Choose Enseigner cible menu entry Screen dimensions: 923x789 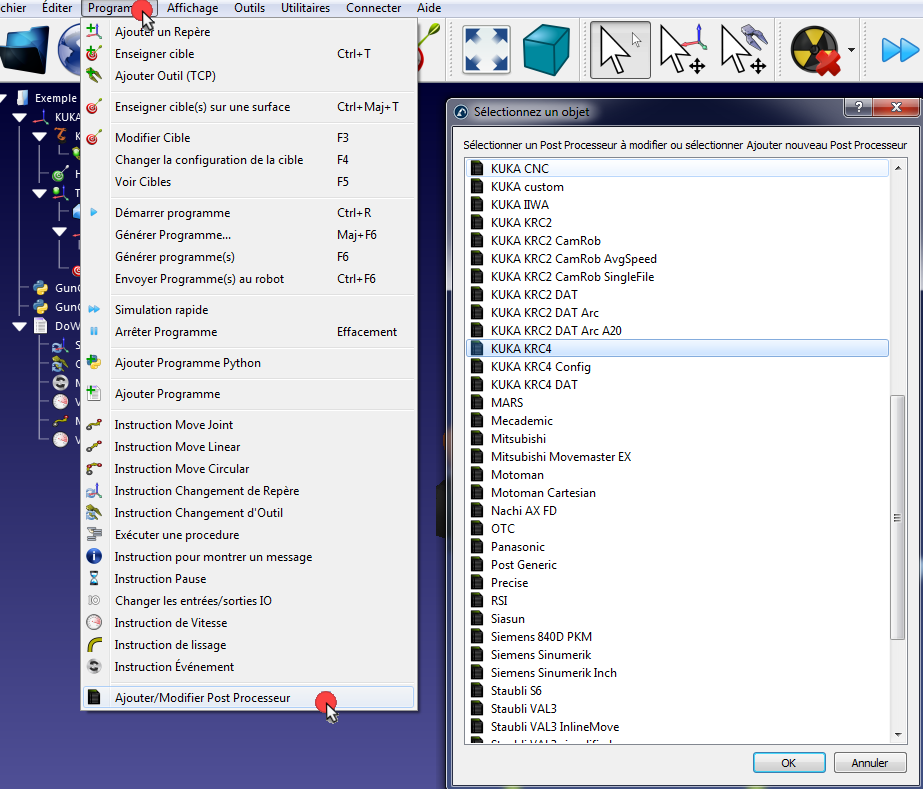248,54
